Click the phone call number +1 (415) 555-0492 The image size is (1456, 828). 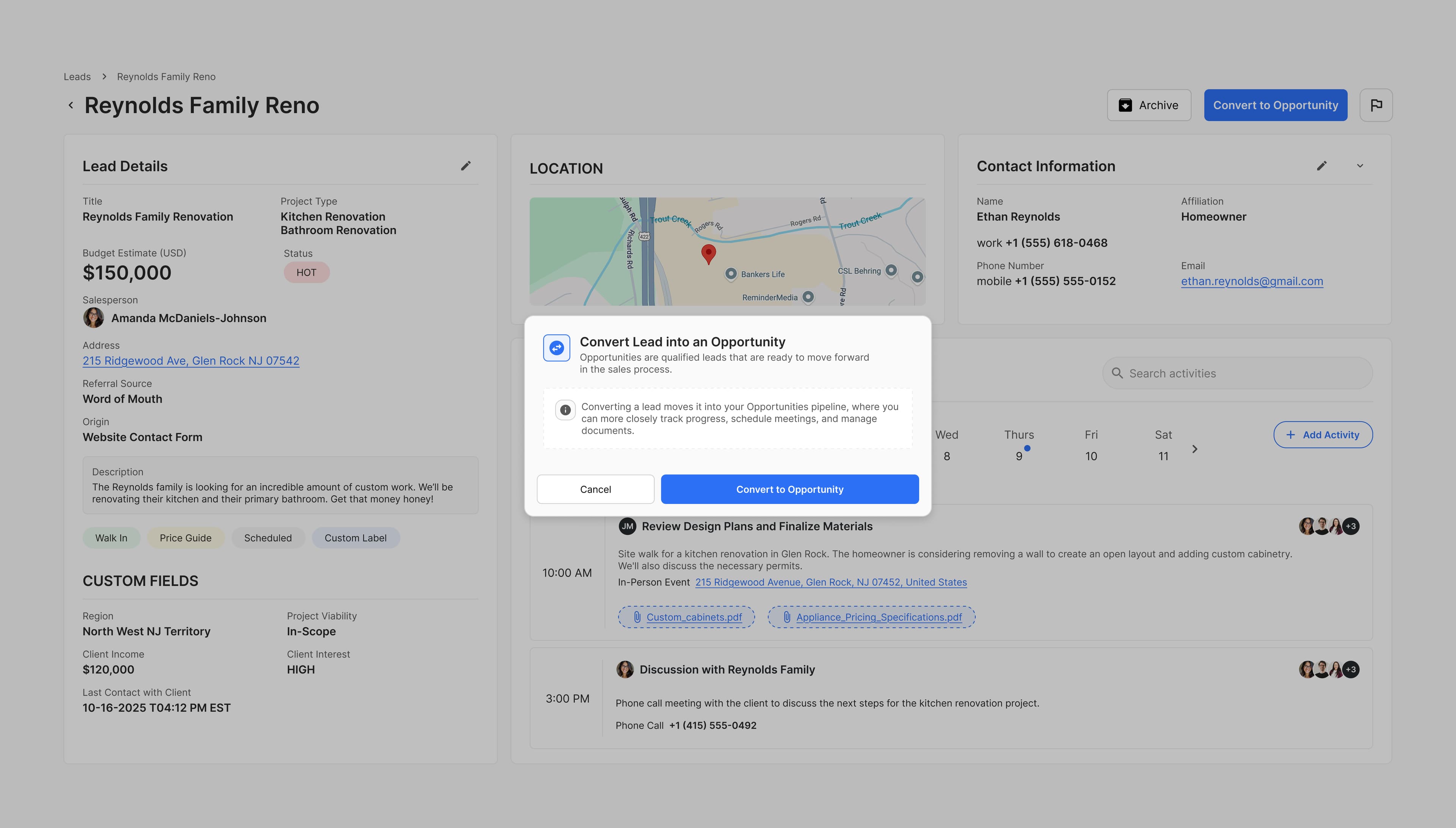tap(712, 725)
